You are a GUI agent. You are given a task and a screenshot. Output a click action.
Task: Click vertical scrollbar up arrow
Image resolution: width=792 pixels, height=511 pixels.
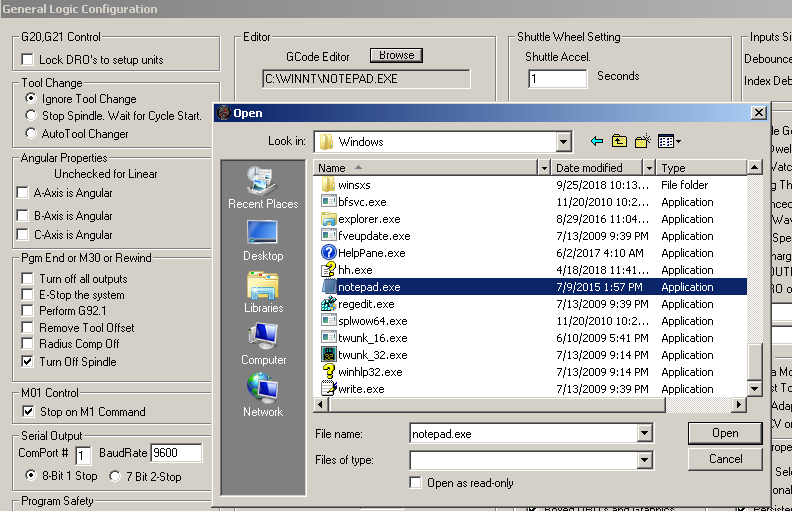coord(754,168)
